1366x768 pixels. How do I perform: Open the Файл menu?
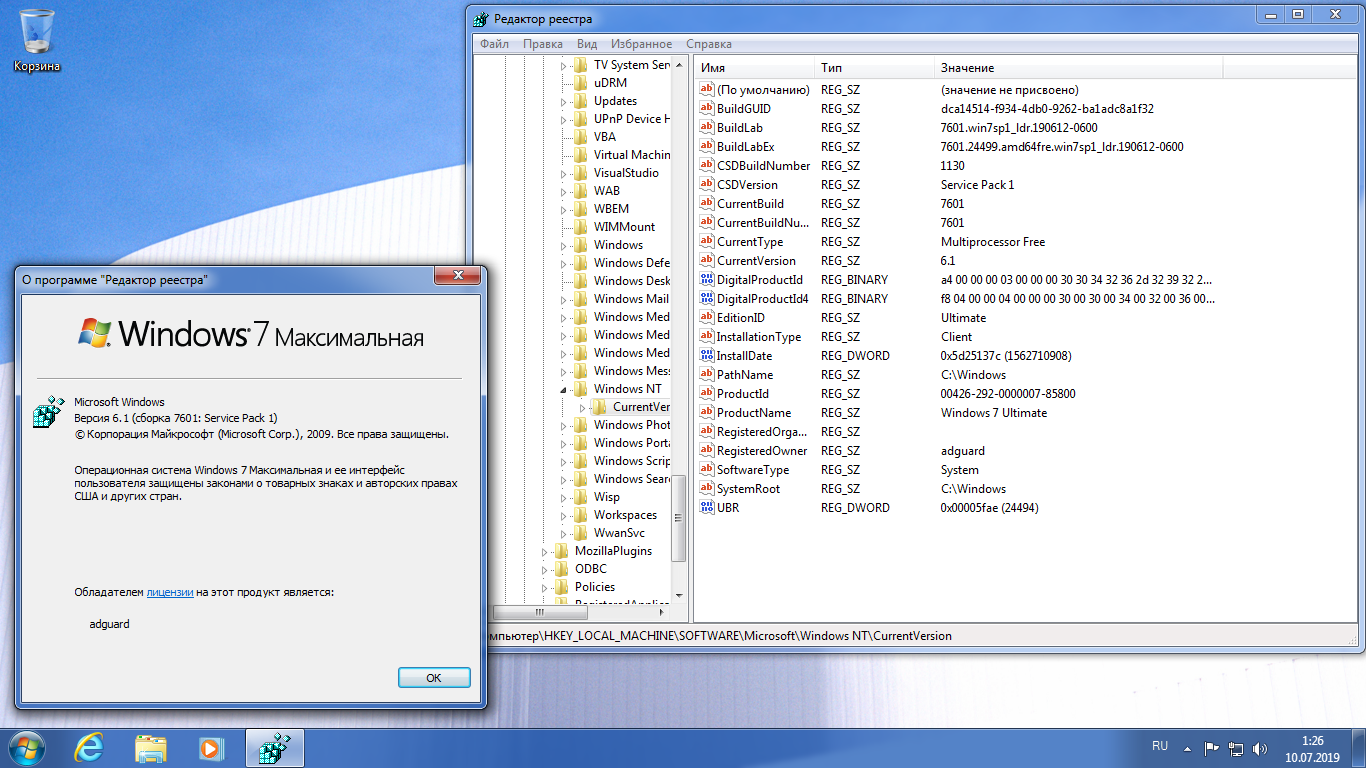click(x=494, y=44)
